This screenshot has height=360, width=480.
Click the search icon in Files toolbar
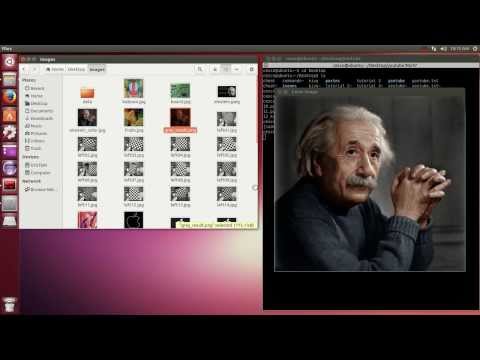click(200, 69)
